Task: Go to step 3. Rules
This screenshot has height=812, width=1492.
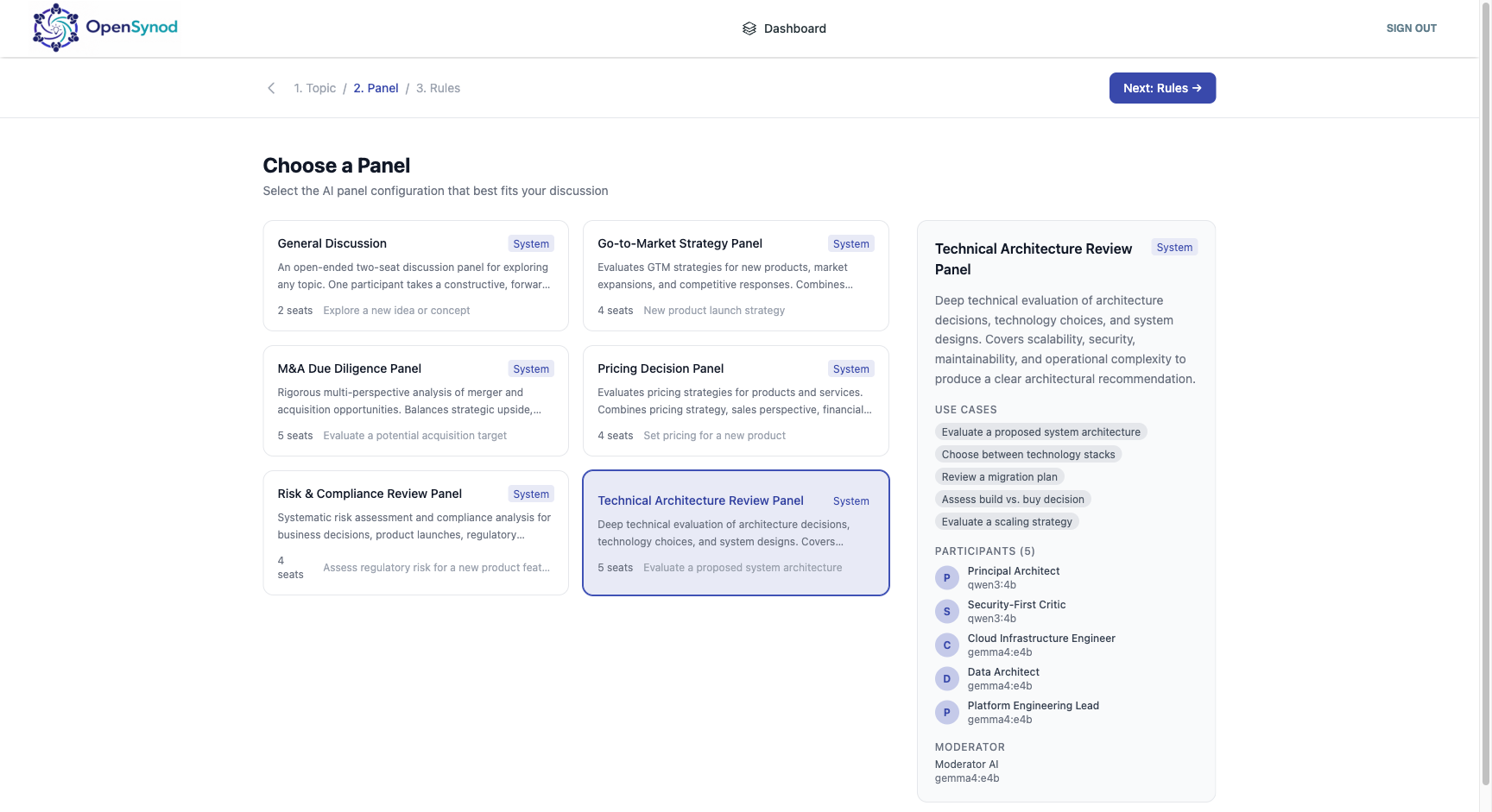Action: [438, 88]
